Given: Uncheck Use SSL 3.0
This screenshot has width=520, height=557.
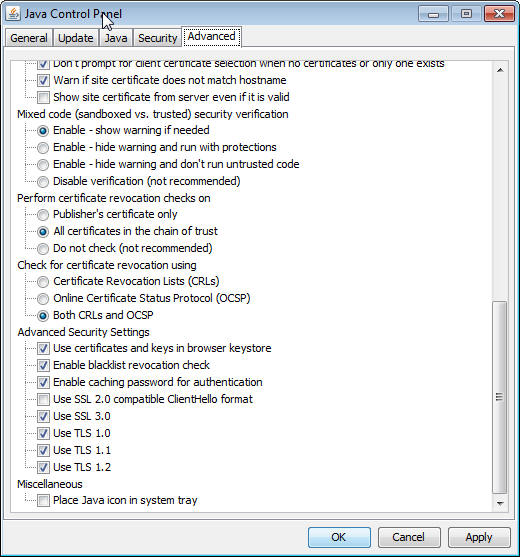Looking at the screenshot, I should coord(43,416).
